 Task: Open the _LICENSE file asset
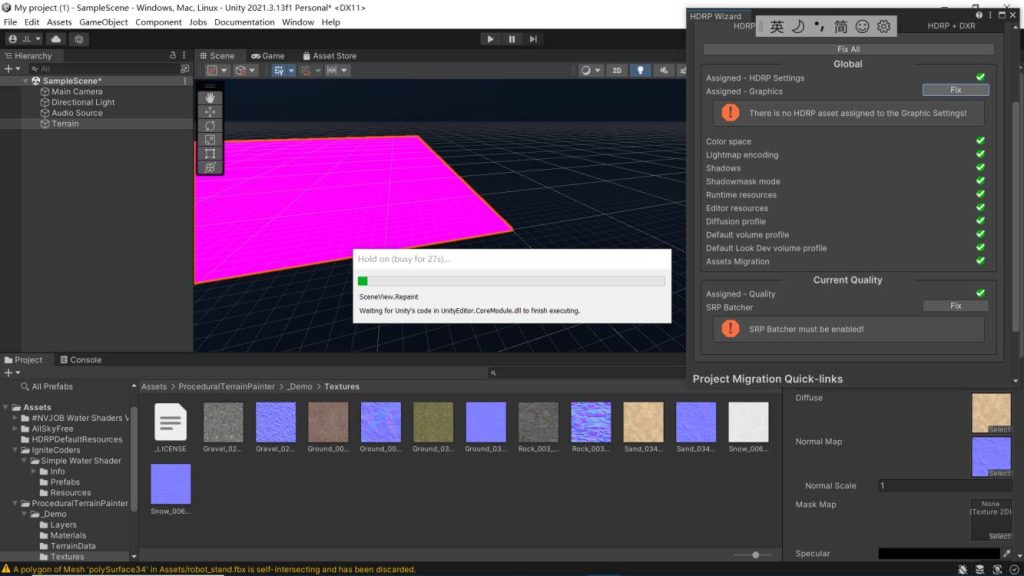coord(170,427)
